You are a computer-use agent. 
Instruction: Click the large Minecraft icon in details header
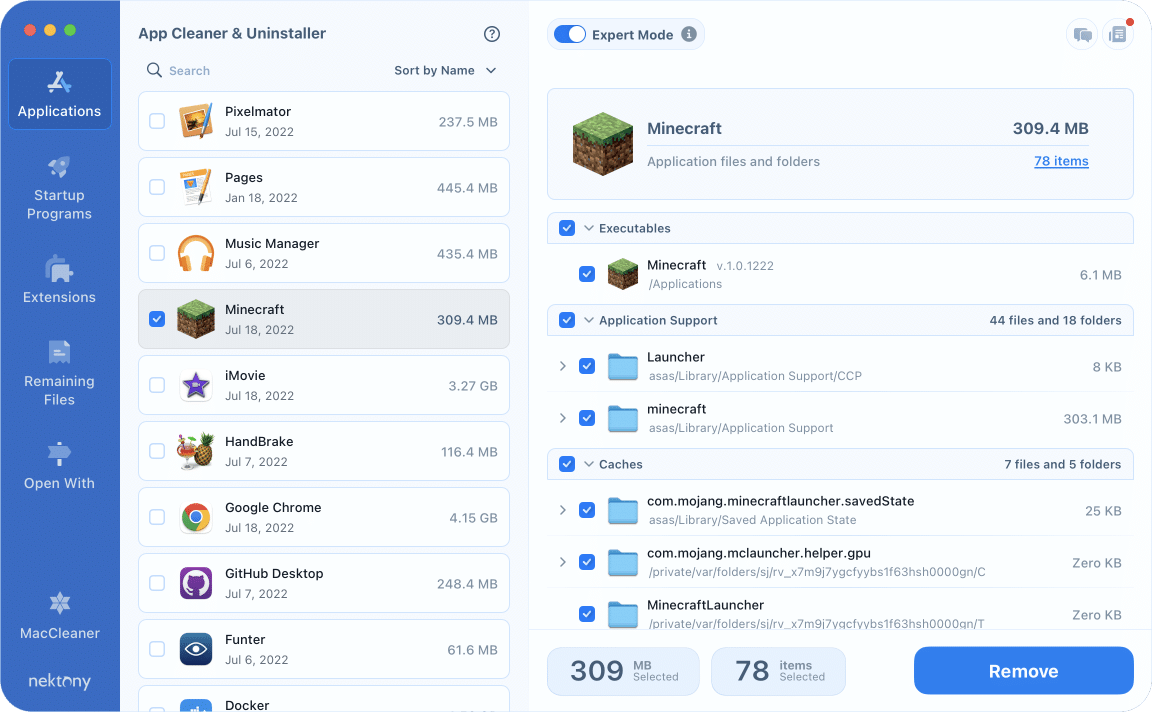pos(602,144)
